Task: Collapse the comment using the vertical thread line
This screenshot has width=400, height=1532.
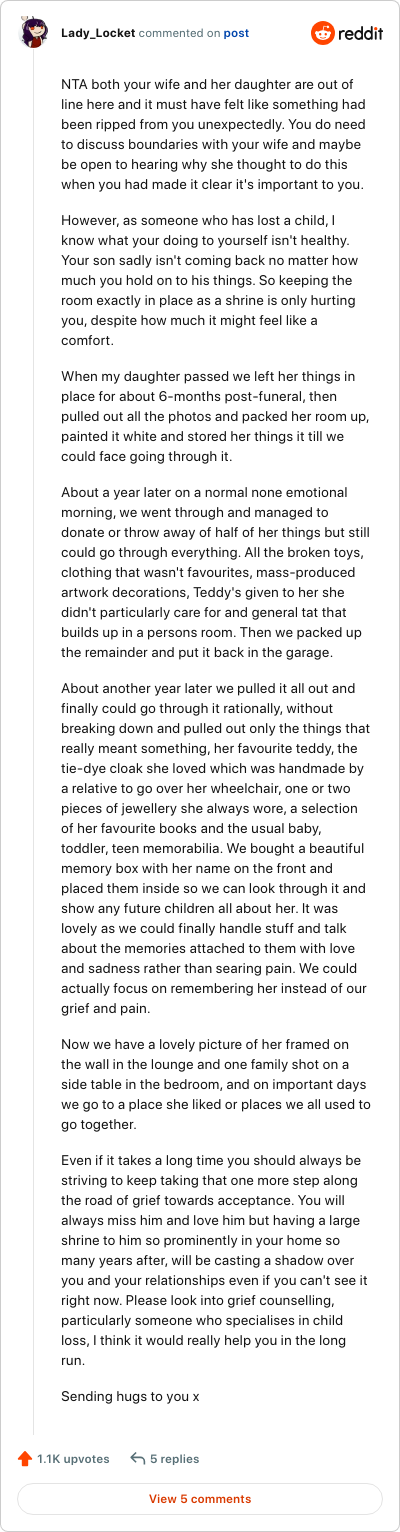Action: pos(33,744)
